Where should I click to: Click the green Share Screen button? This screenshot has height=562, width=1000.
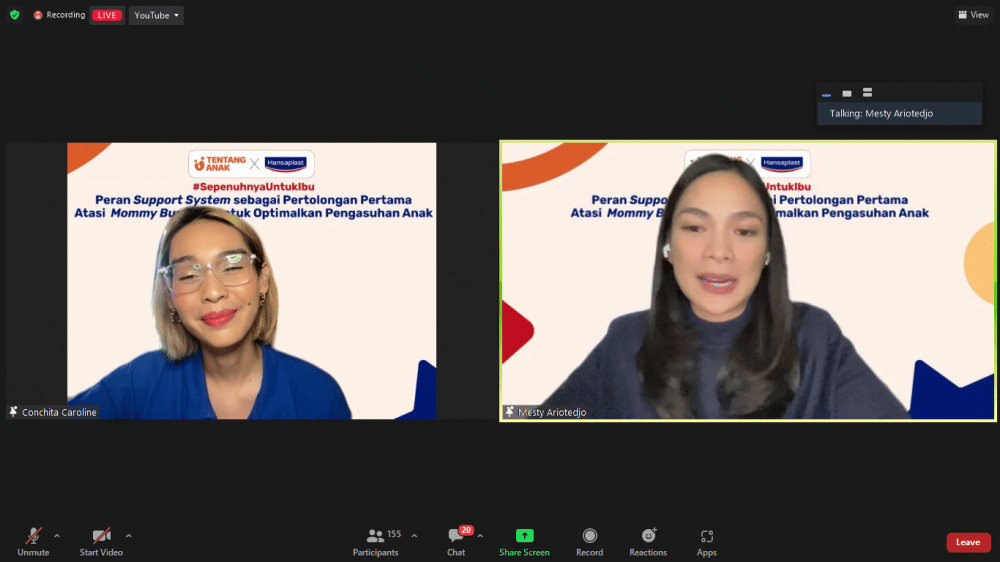click(524, 542)
